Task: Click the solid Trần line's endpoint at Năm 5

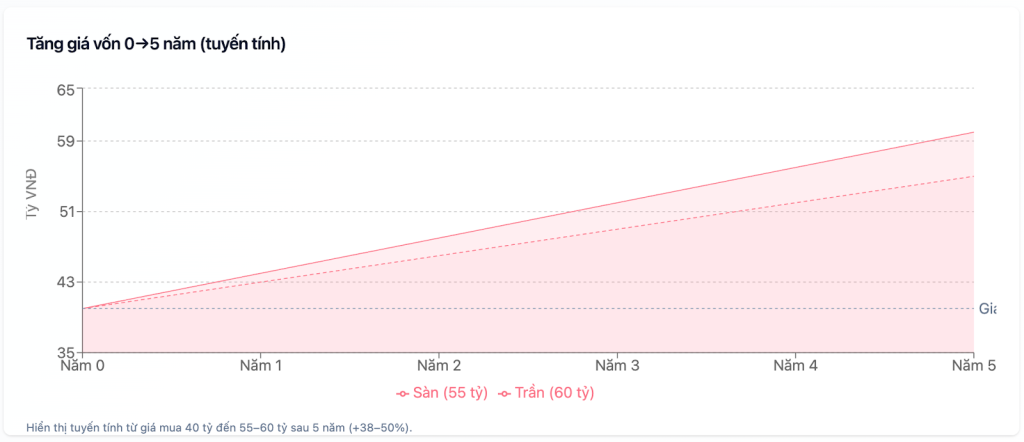Action: [973, 132]
